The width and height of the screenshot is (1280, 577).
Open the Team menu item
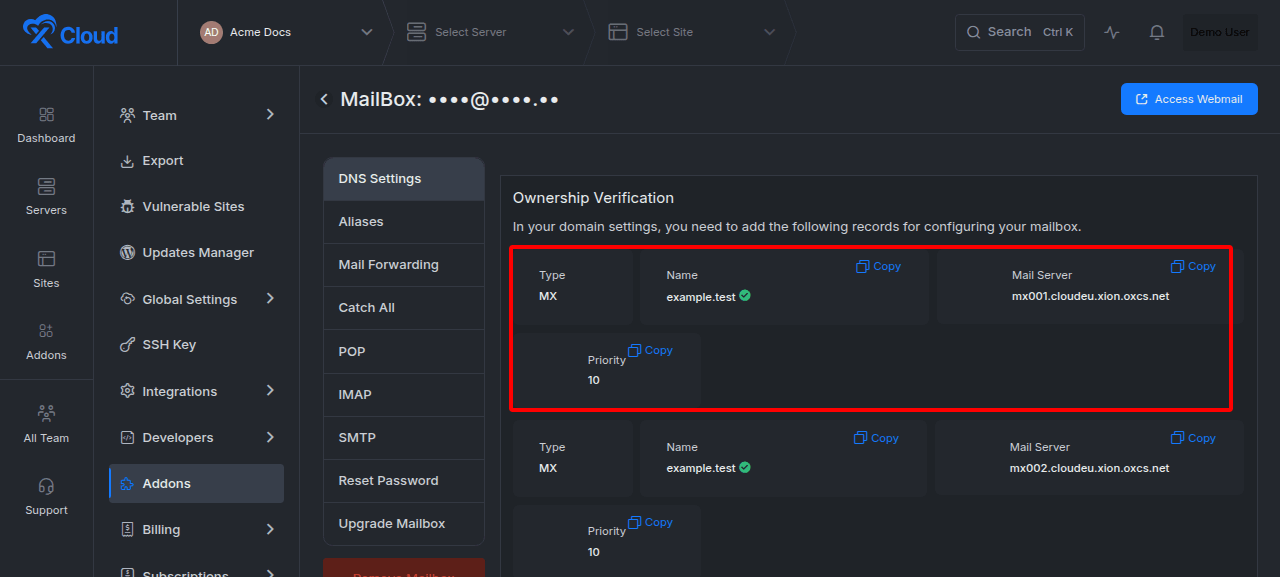(x=196, y=115)
